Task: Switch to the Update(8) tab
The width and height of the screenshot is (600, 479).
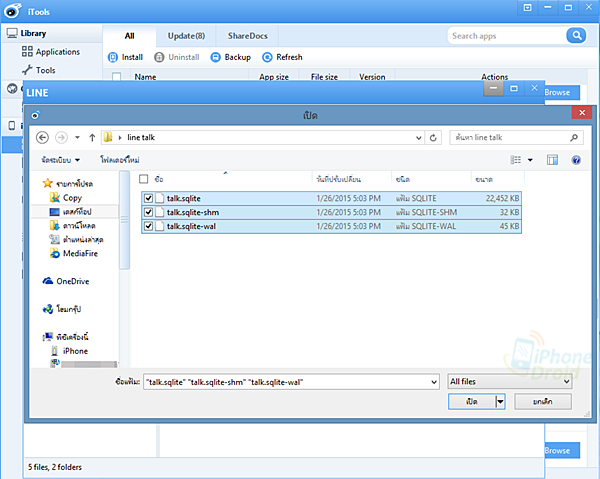Action: click(186, 36)
